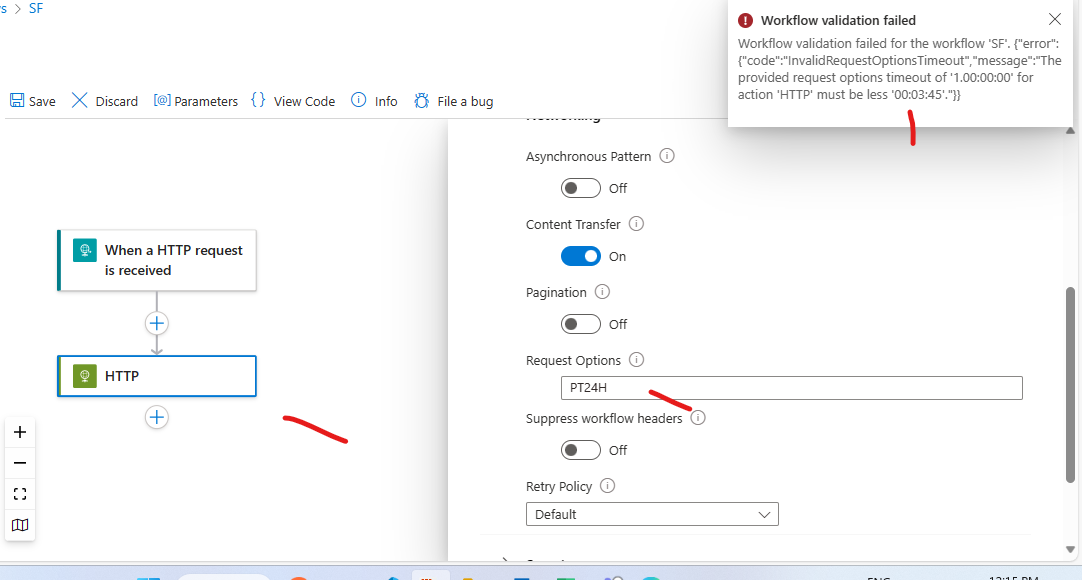Select the HTTP action card

(157, 376)
